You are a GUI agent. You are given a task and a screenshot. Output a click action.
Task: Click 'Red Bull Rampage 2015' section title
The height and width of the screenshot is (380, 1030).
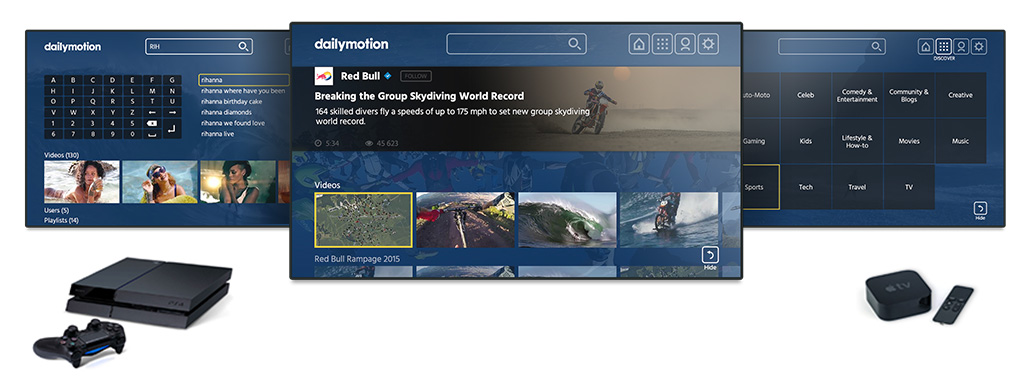pos(357,258)
